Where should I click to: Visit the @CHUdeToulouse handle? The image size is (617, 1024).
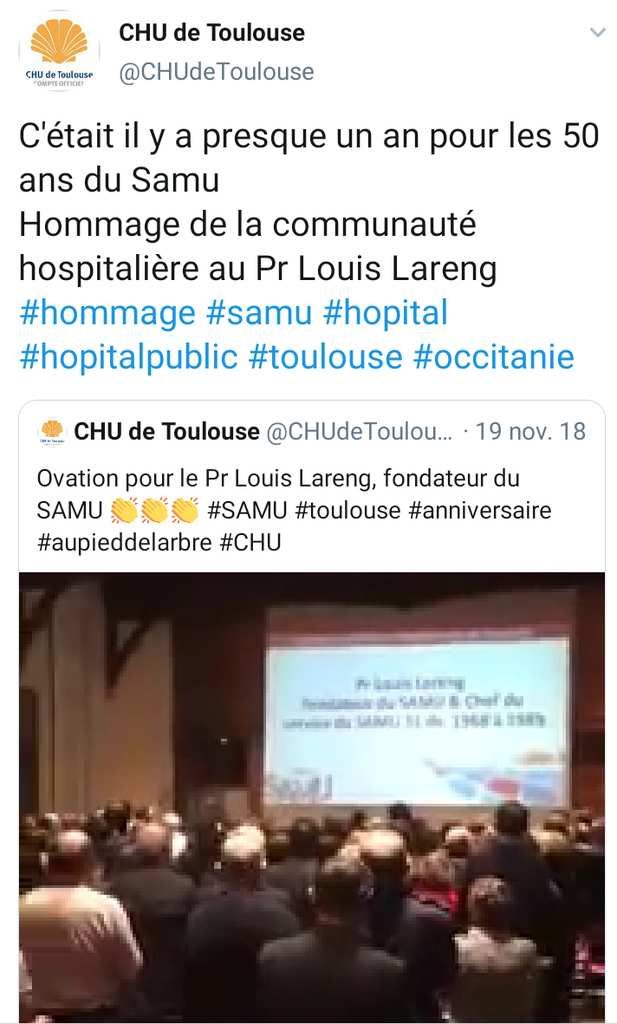point(216,71)
